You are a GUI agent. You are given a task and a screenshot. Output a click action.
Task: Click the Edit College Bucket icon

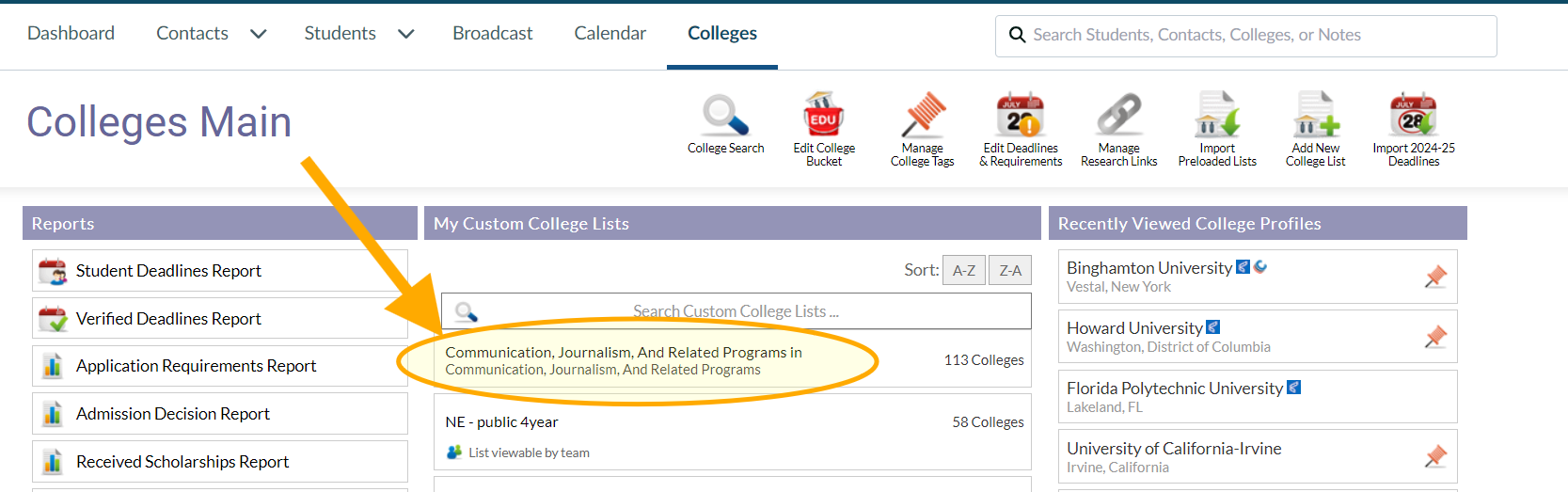point(823,117)
